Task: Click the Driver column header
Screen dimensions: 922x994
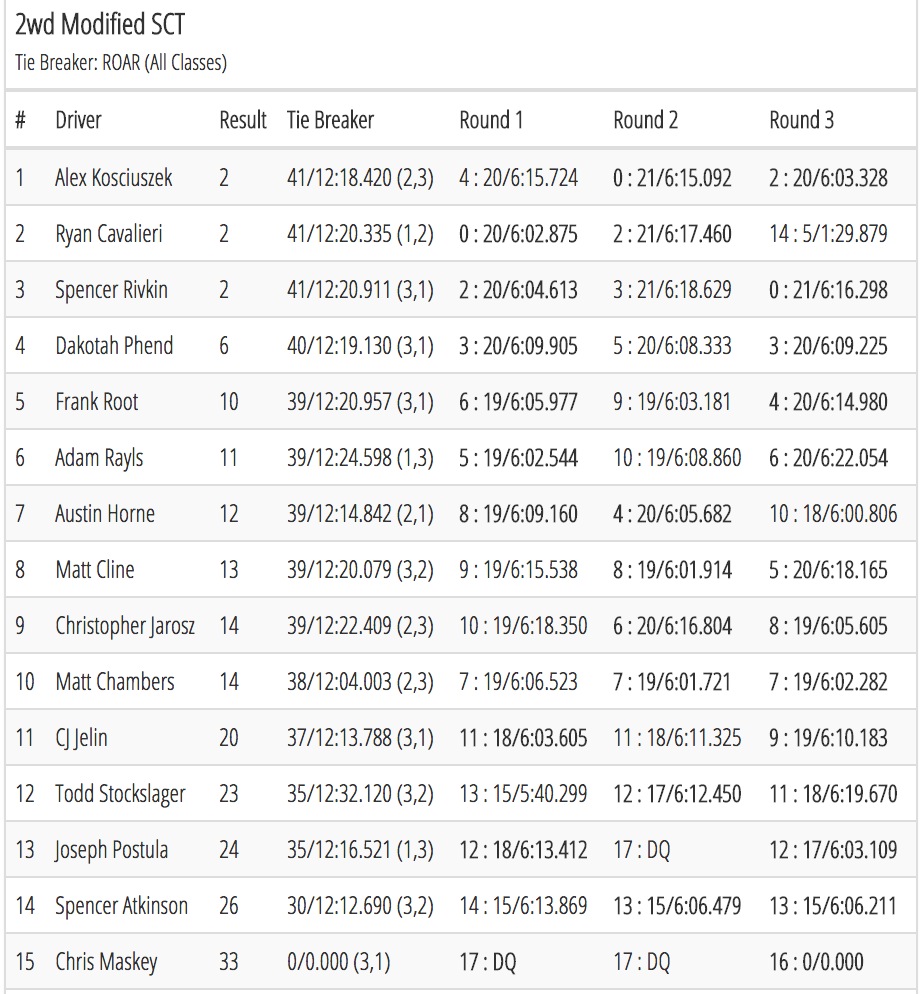Action: pyautogui.click(x=78, y=120)
